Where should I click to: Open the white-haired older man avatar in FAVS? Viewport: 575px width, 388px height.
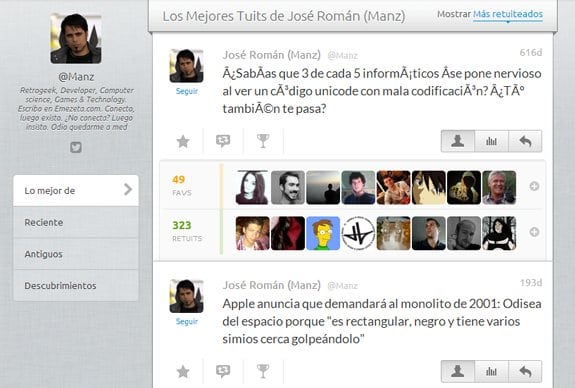point(499,187)
